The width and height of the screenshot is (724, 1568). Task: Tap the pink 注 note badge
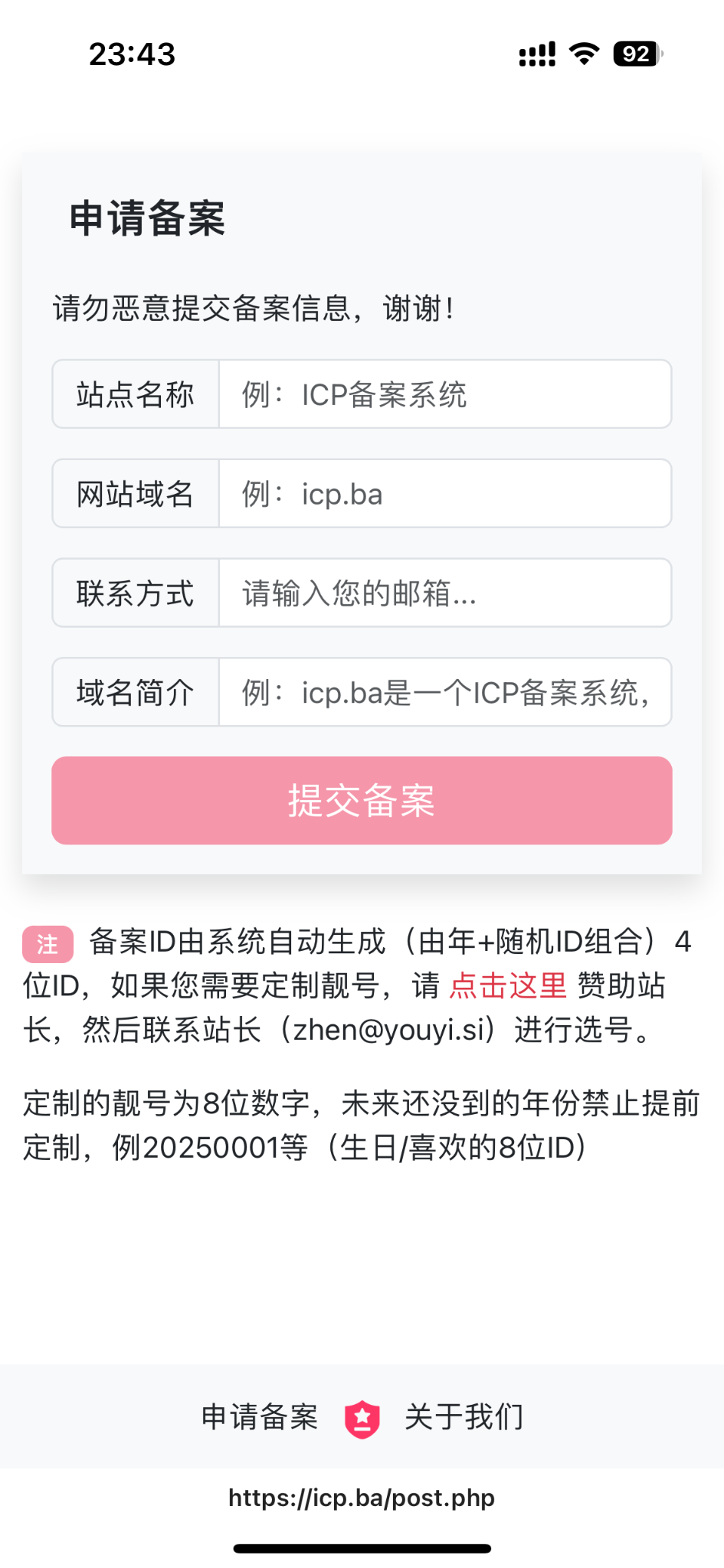(x=48, y=944)
